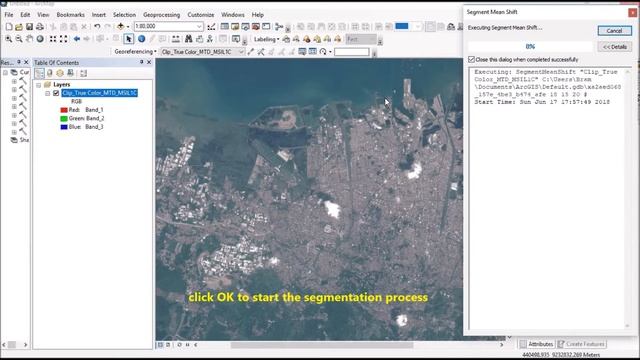Select the Measure tool icon

(176, 39)
